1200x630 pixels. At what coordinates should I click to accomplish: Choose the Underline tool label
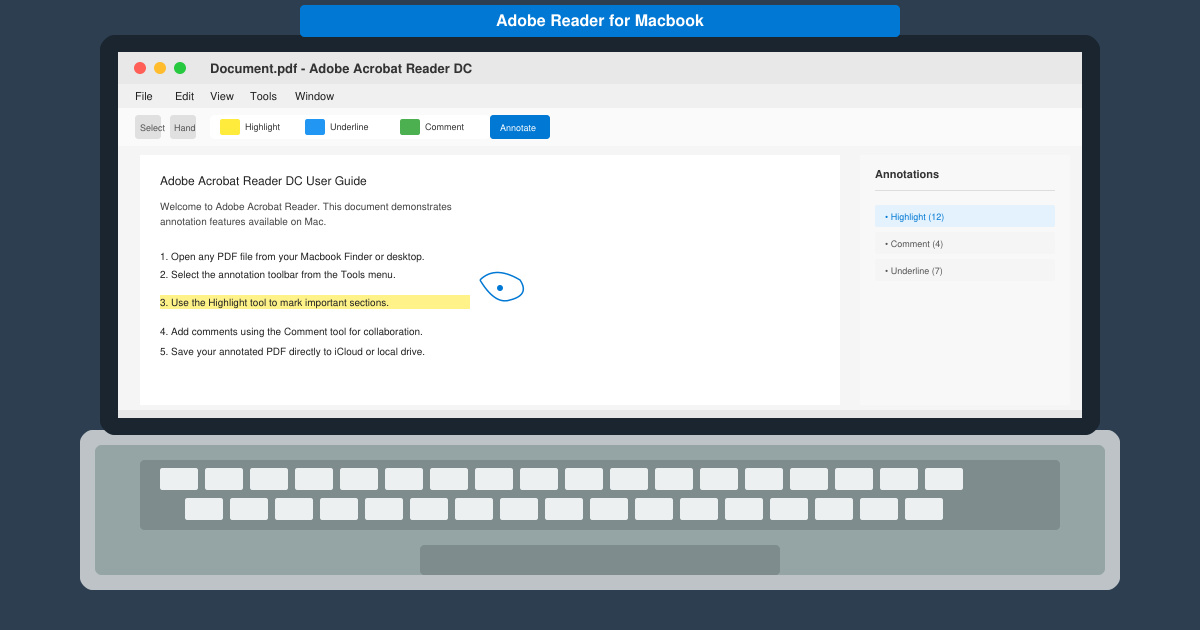click(x=349, y=127)
